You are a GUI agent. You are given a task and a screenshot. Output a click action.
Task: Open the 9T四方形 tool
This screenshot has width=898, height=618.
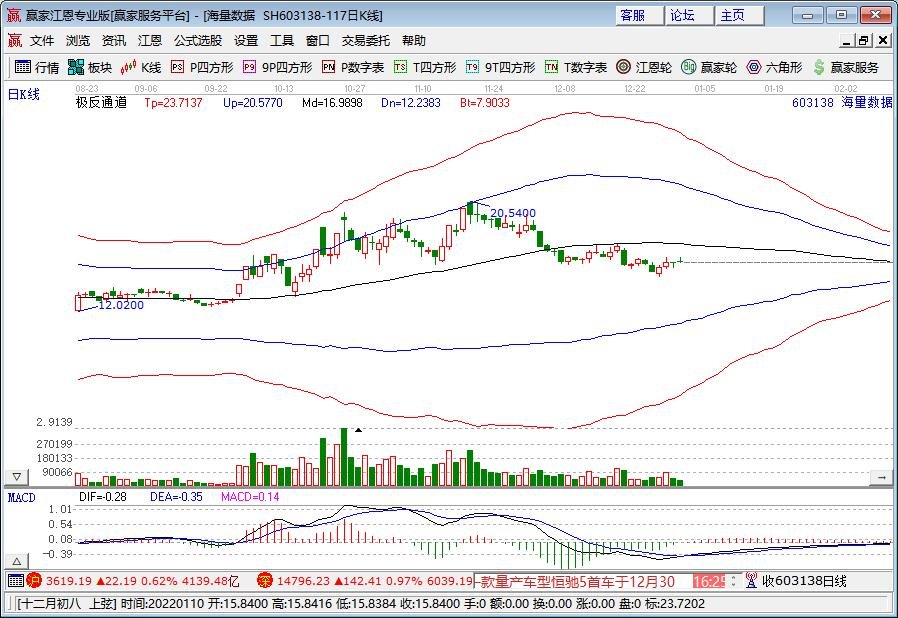tap(501, 68)
